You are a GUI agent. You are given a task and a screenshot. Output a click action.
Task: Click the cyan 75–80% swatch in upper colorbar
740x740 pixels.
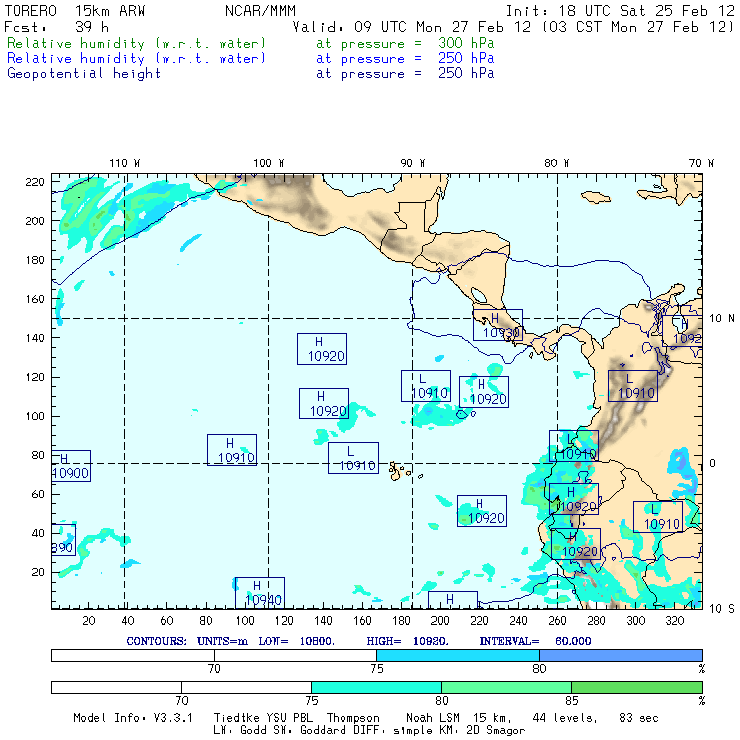click(458, 655)
